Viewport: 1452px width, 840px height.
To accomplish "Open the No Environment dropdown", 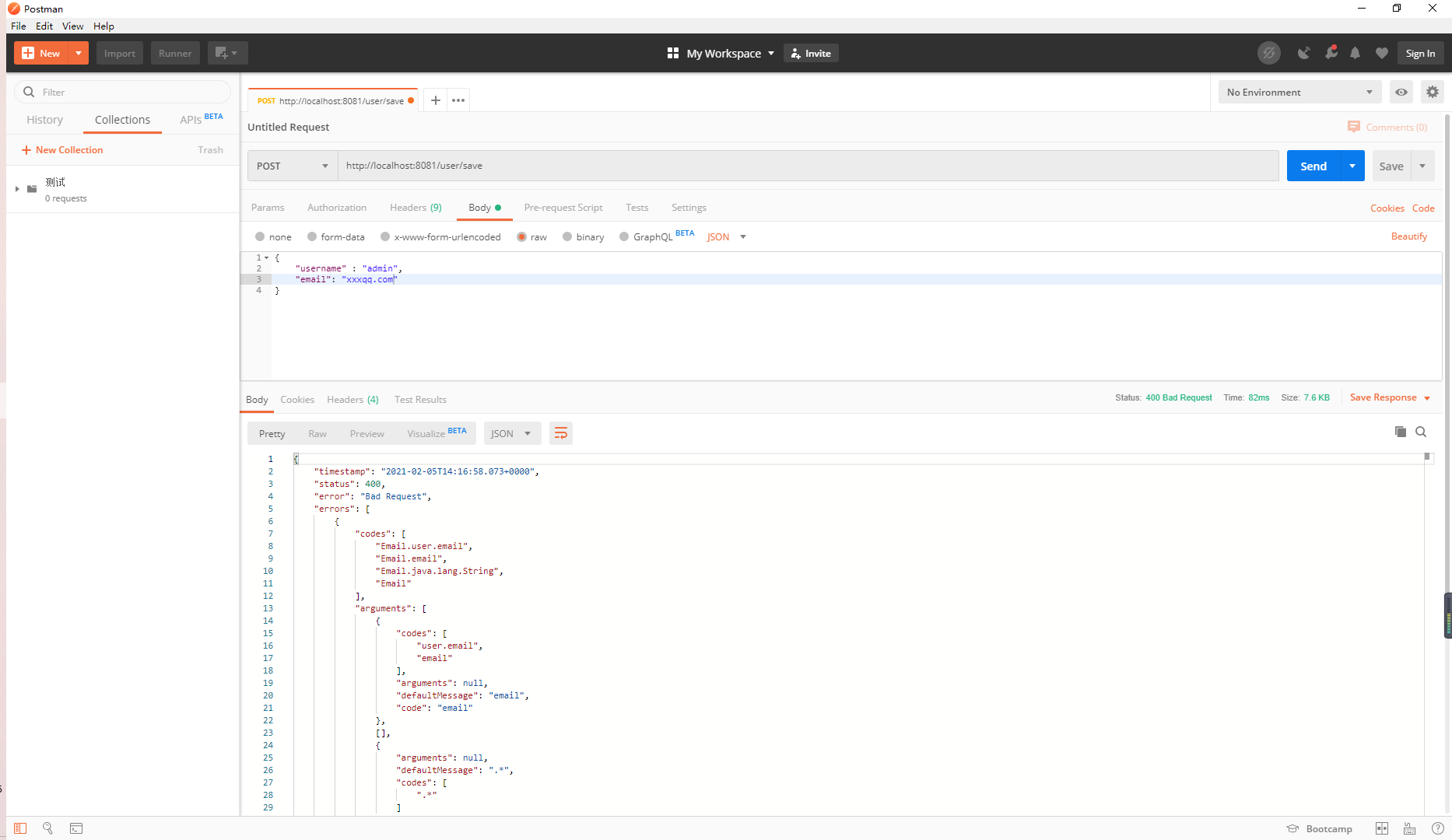I will coord(1299,92).
